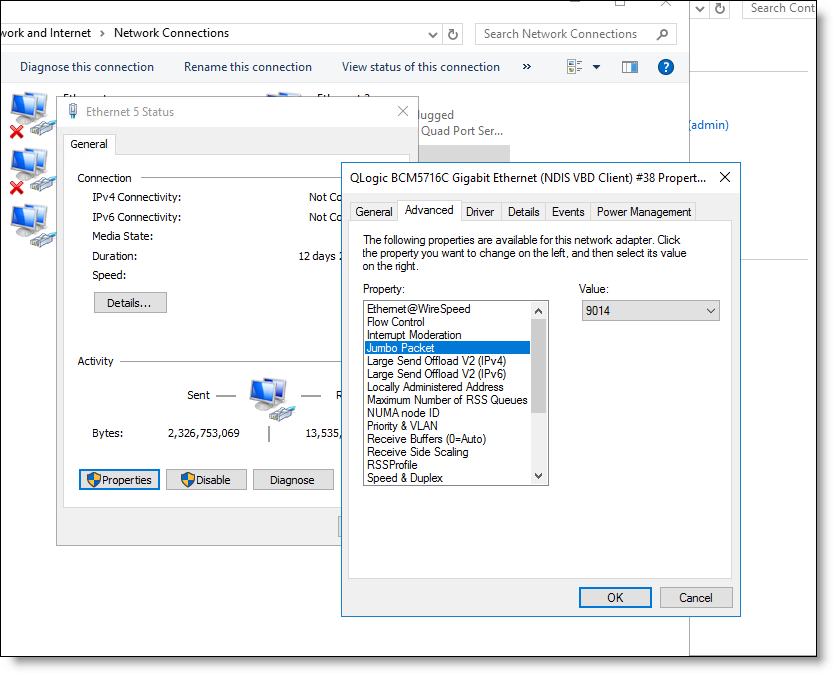The image size is (833, 673).
Task: Switch to the Events tab
Action: (x=568, y=212)
